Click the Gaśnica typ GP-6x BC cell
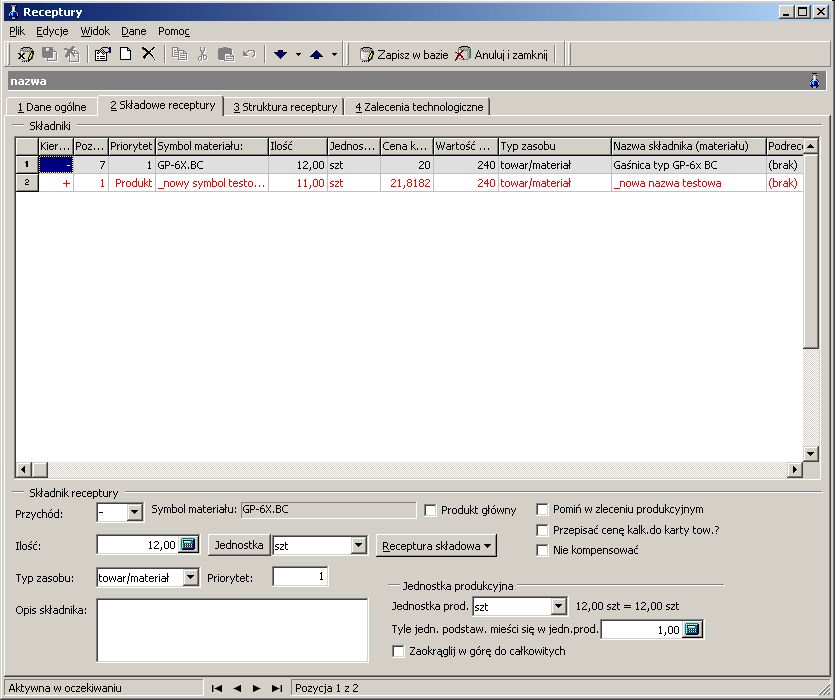 pos(689,165)
